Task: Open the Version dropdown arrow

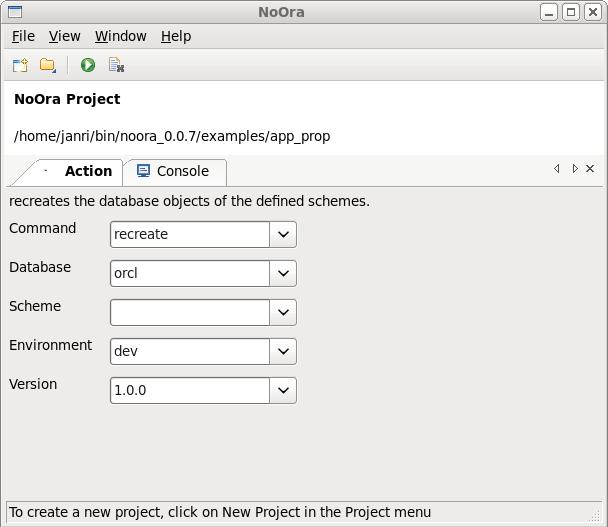Action: pyautogui.click(x=283, y=390)
